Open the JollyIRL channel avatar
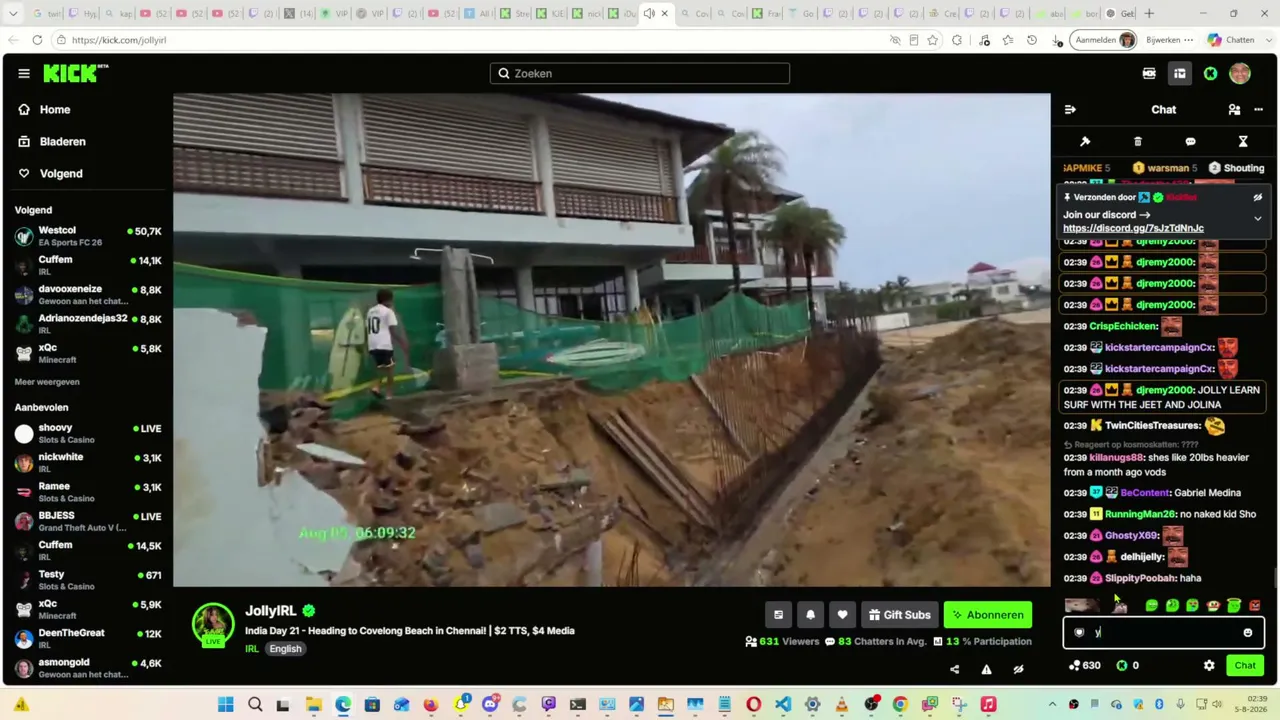 tap(213, 624)
